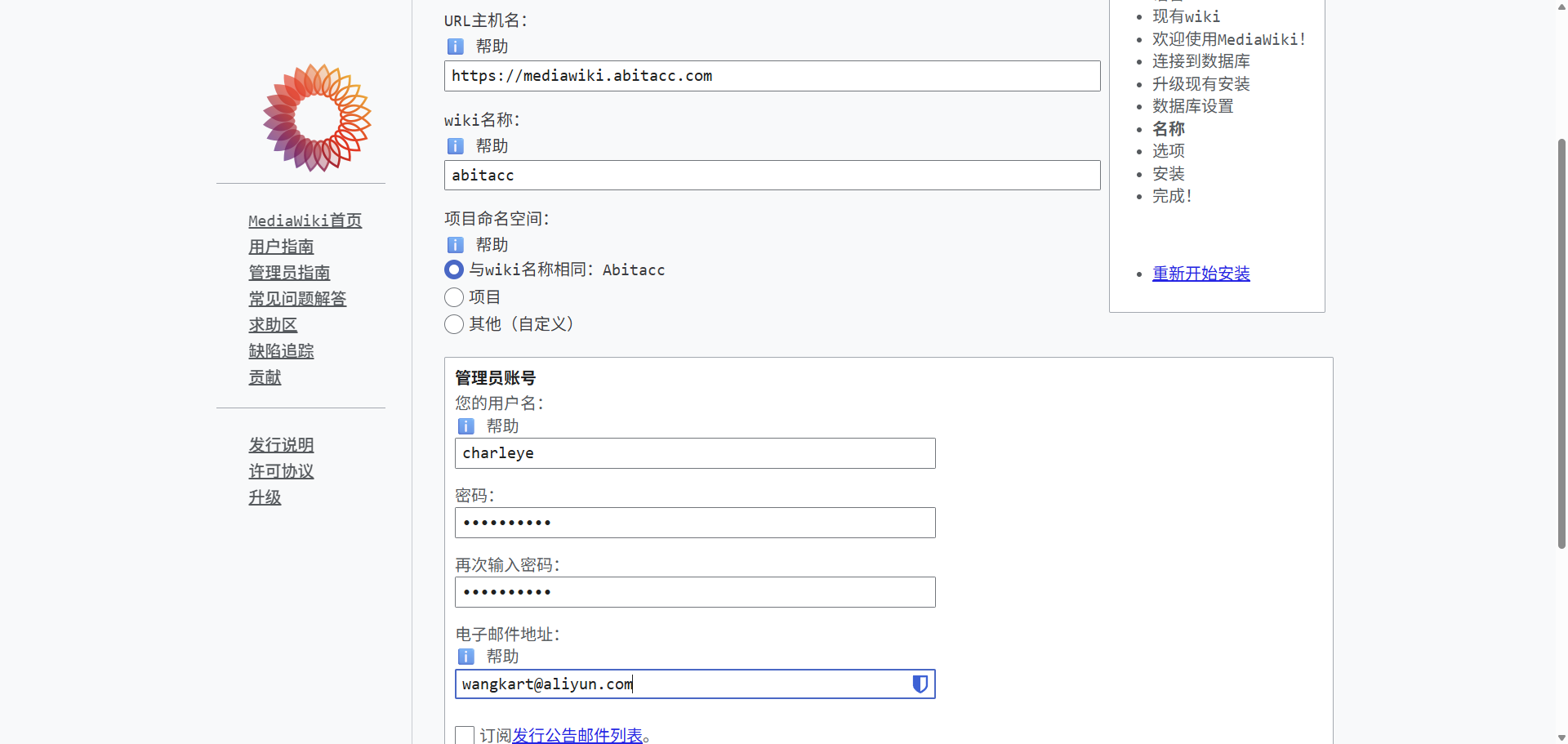Select the 项目 namespace radio button

click(454, 297)
